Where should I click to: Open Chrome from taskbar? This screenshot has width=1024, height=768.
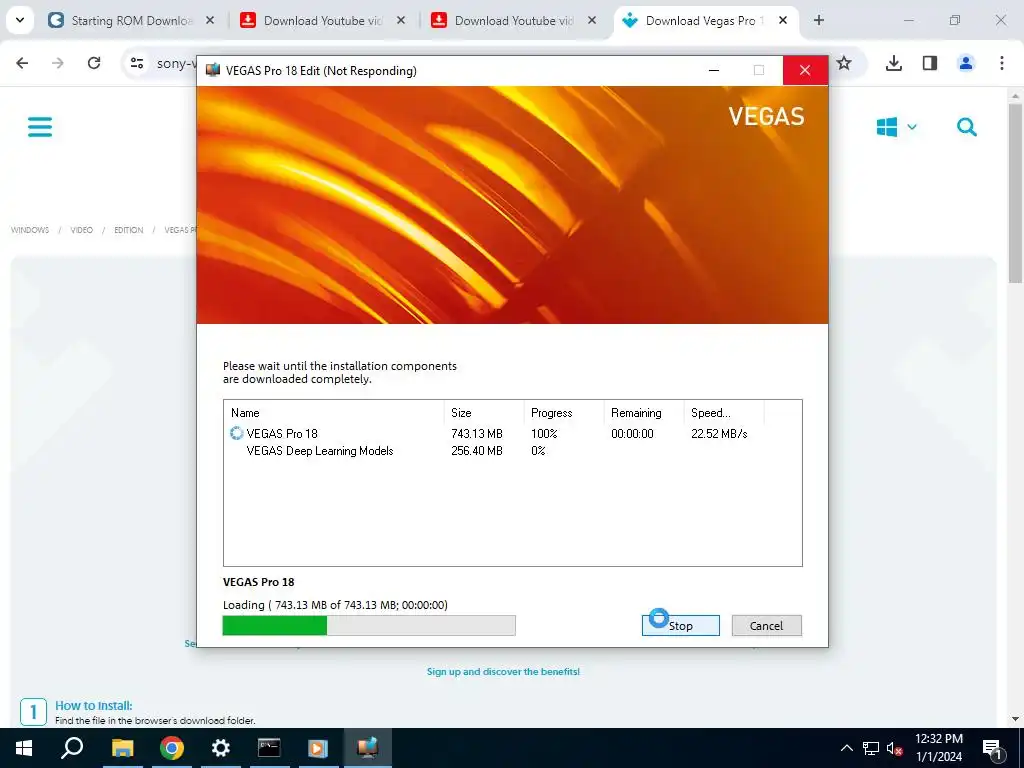(x=171, y=748)
